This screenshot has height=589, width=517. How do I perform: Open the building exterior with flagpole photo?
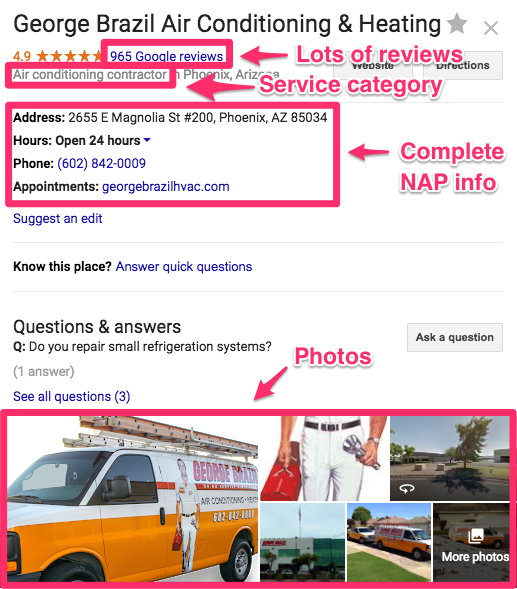302,542
